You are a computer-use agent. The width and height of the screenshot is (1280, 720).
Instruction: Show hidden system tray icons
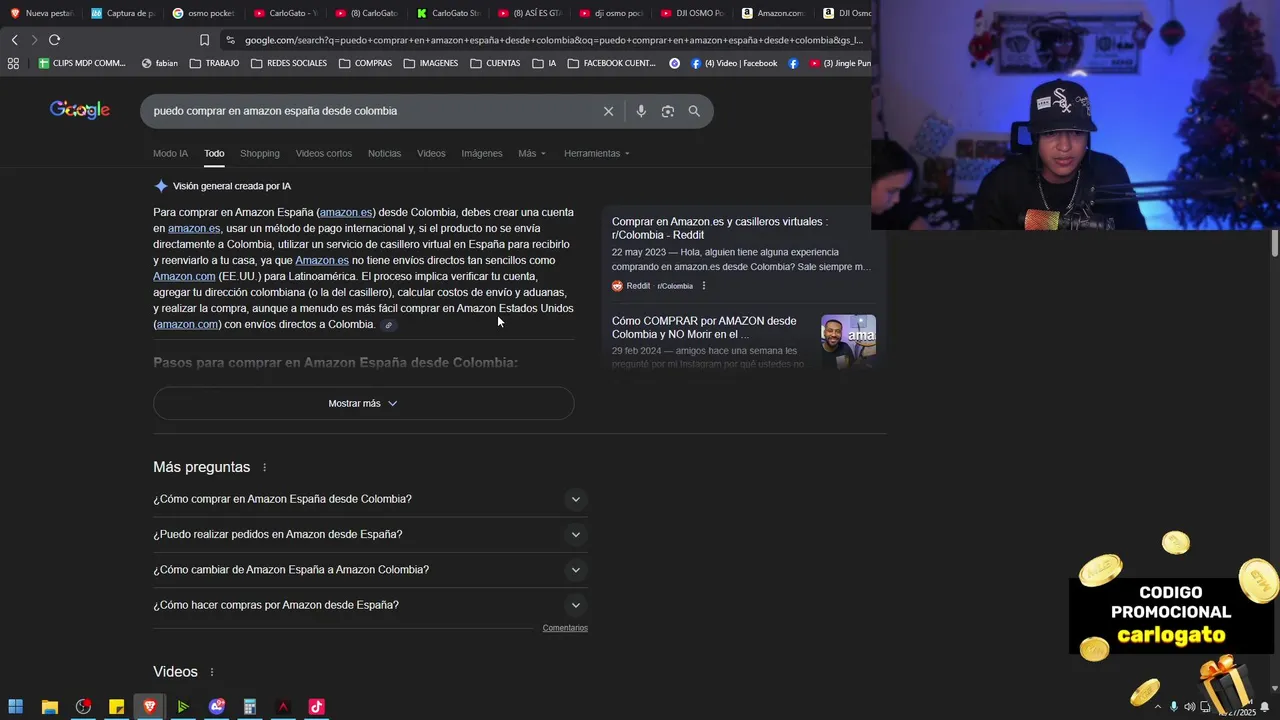click(x=1158, y=707)
